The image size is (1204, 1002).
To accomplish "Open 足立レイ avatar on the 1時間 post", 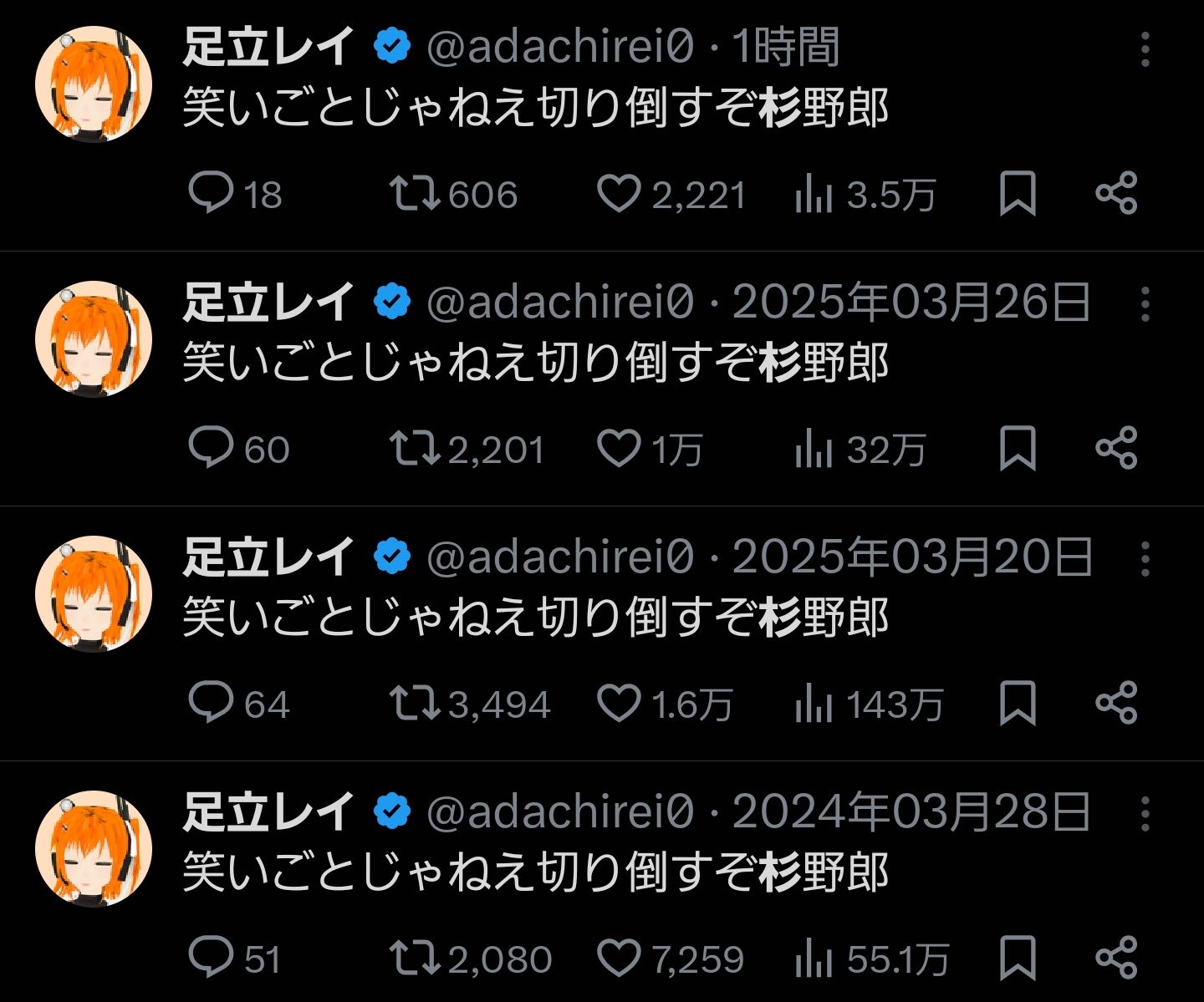I will tap(94, 84).
